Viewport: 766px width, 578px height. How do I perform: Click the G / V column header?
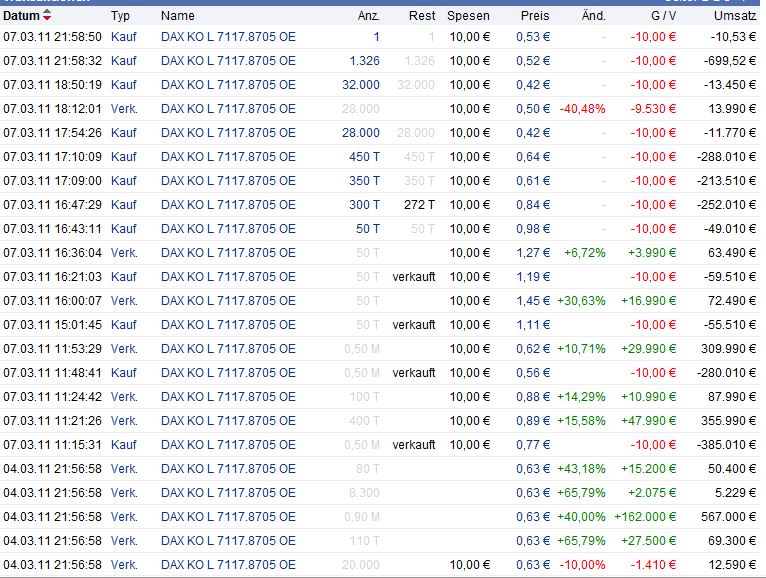click(662, 16)
